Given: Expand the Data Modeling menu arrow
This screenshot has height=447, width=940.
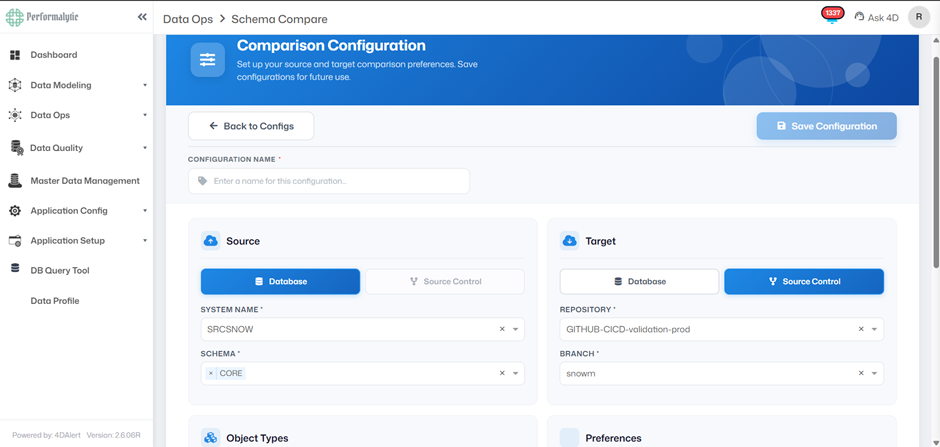Looking at the screenshot, I should 144,85.
